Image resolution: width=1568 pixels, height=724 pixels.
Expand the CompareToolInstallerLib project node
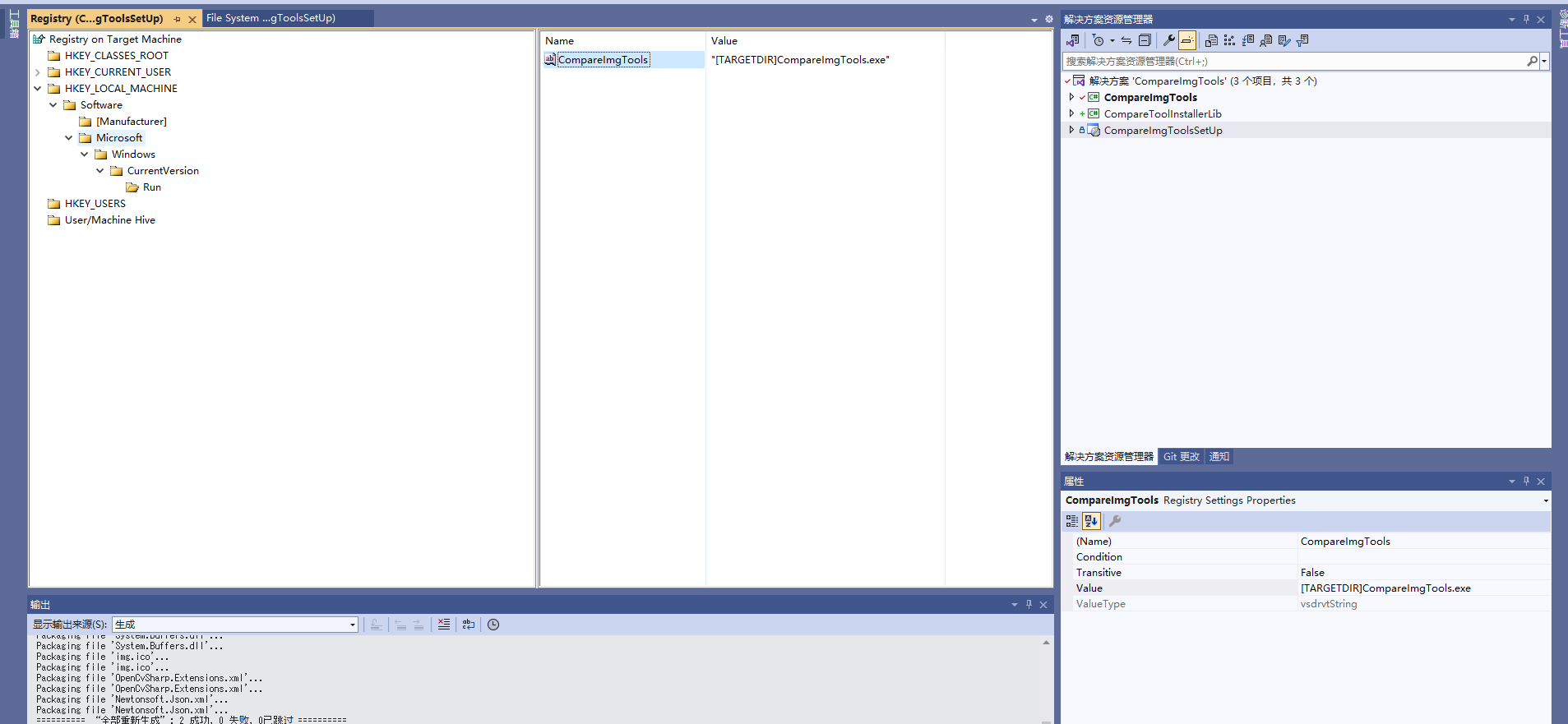pyautogui.click(x=1071, y=113)
